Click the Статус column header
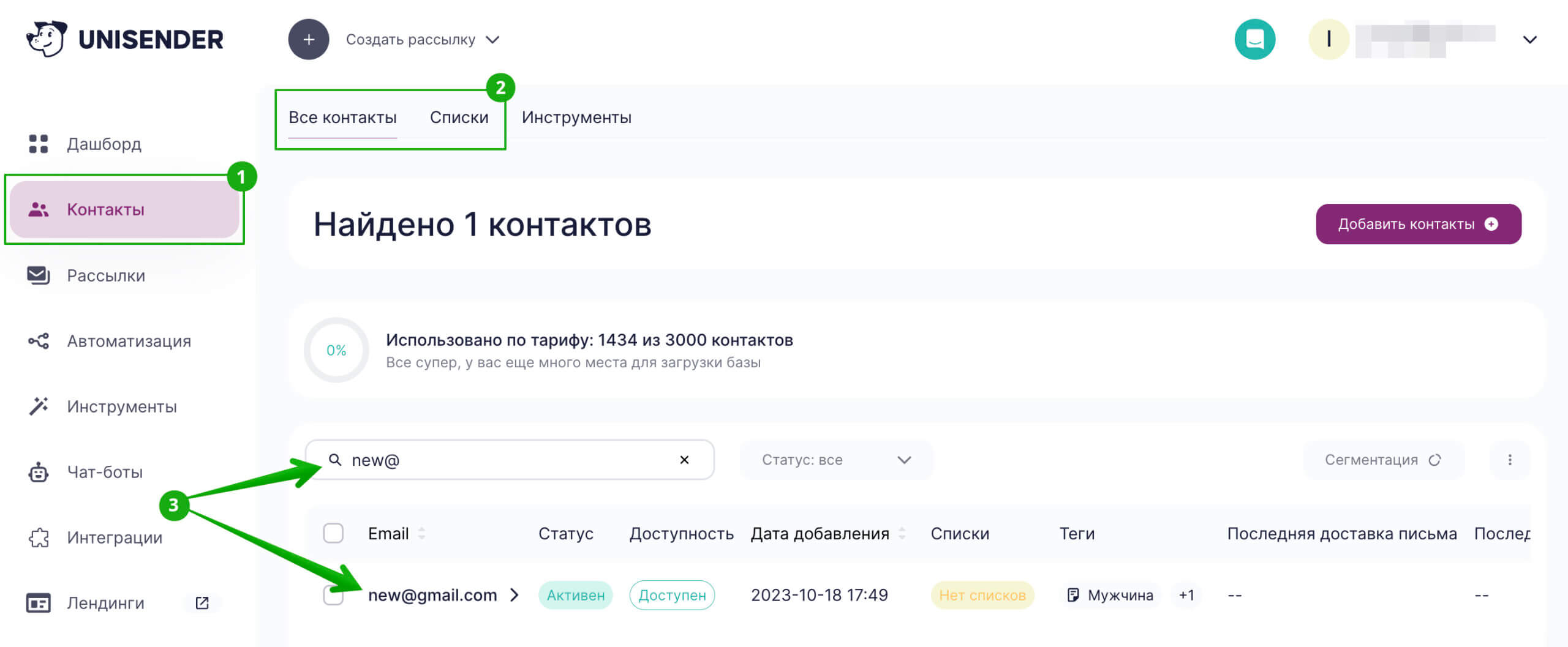The height and width of the screenshot is (647, 1568). click(566, 533)
